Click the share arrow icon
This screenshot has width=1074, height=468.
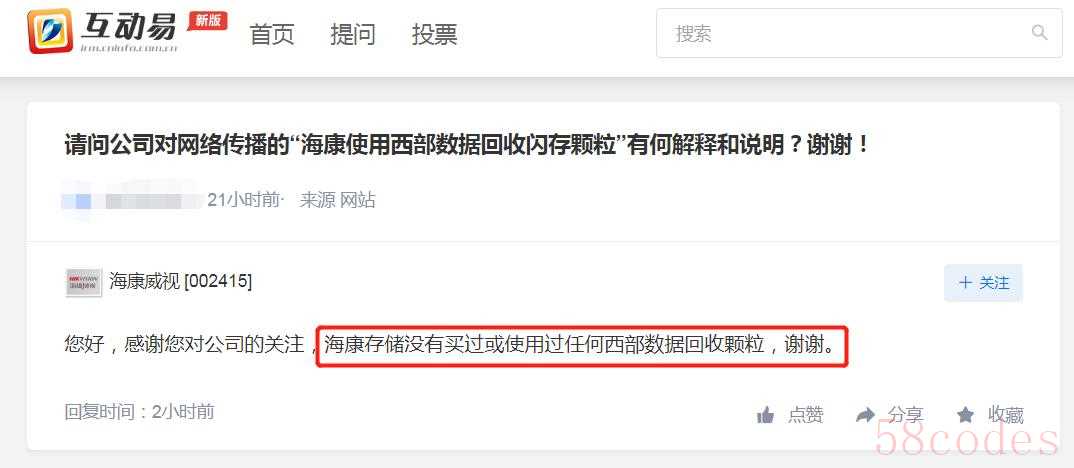pos(866,415)
